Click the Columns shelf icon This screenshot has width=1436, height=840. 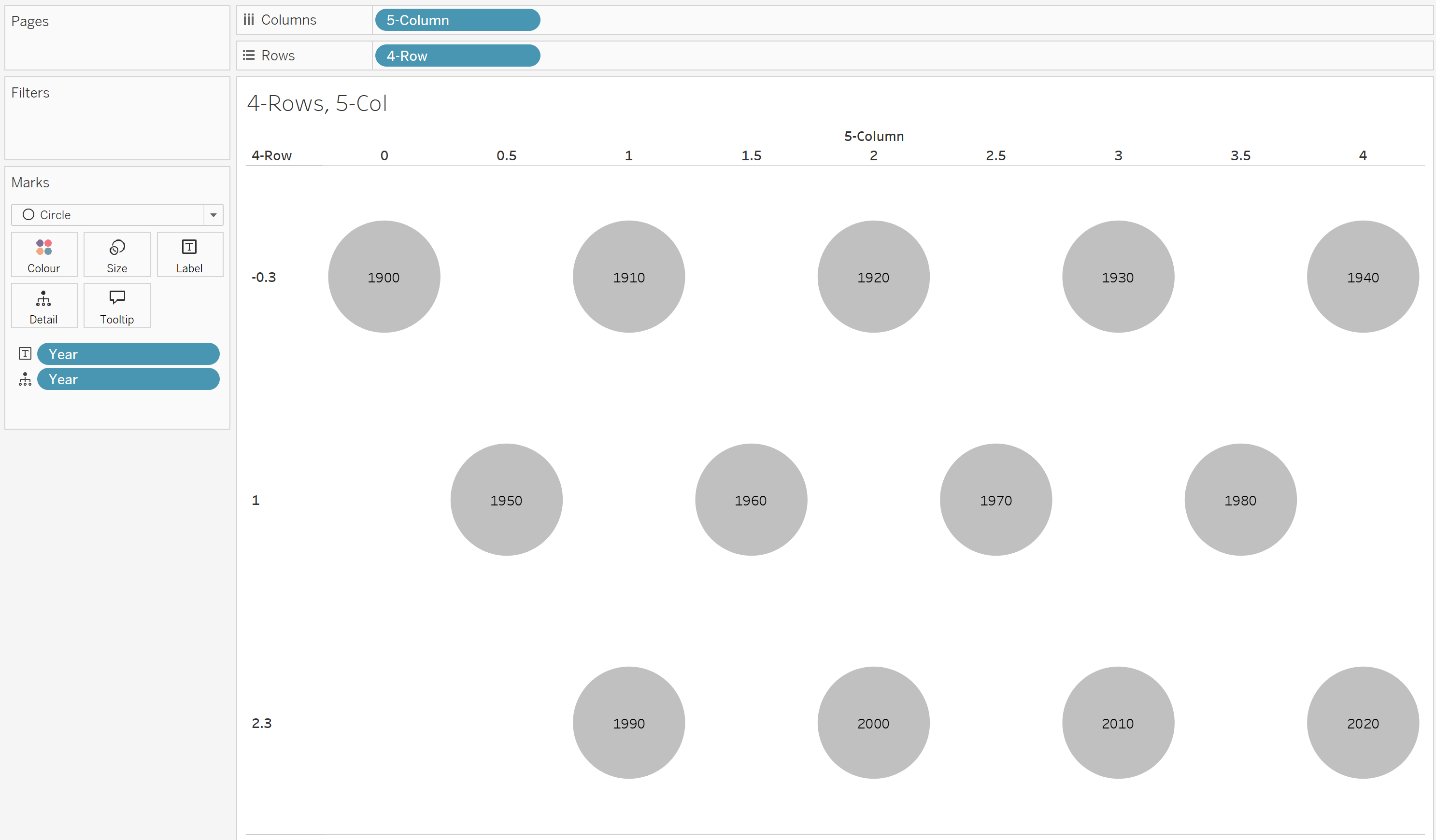[248, 19]
